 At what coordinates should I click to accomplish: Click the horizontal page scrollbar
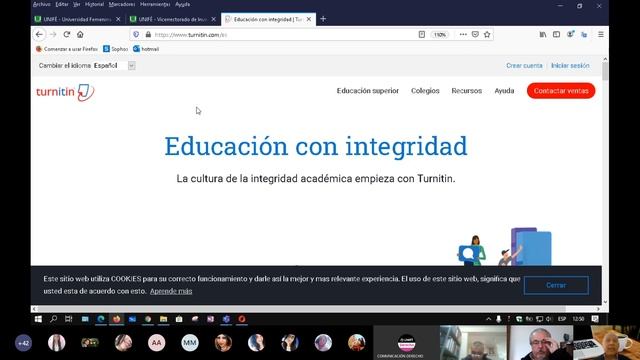301,309
